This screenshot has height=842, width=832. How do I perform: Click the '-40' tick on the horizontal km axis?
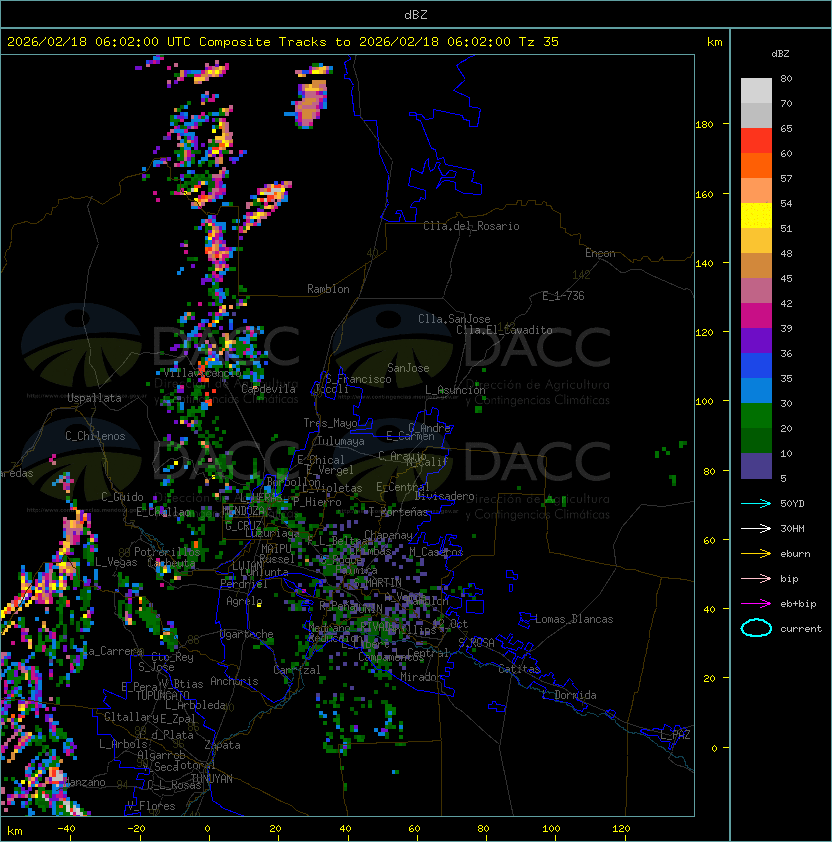tap(66, 829)
